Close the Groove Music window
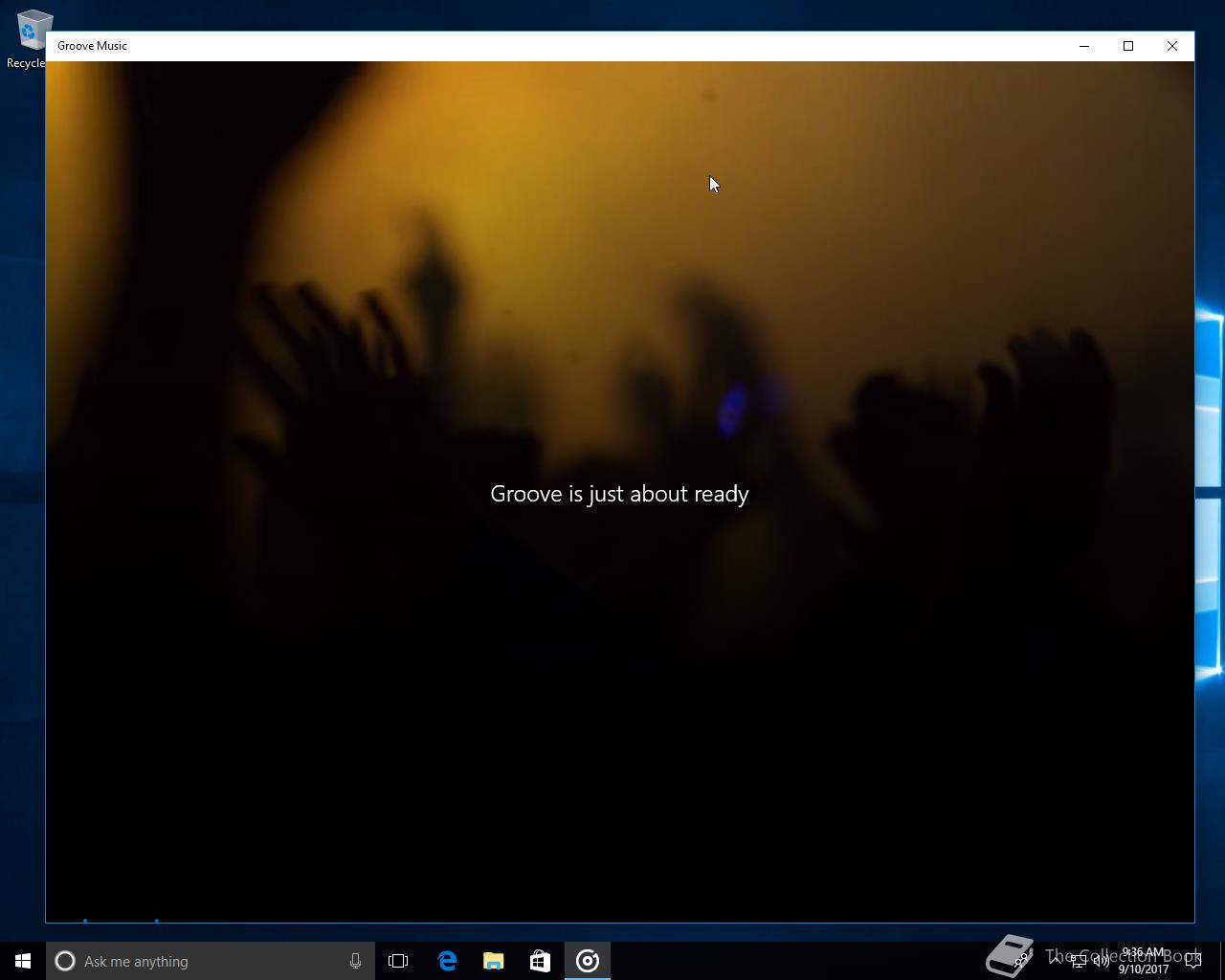 tap(1172, 46)
